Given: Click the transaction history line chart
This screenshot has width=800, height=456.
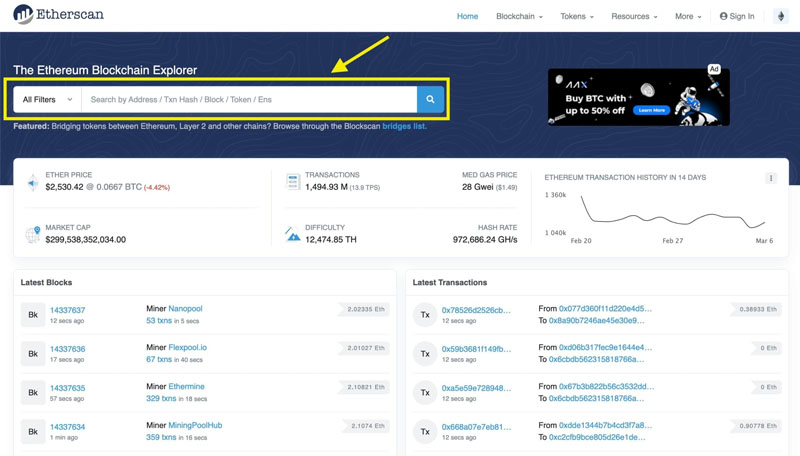Looking at the screenshot, I should pos(673,212).
